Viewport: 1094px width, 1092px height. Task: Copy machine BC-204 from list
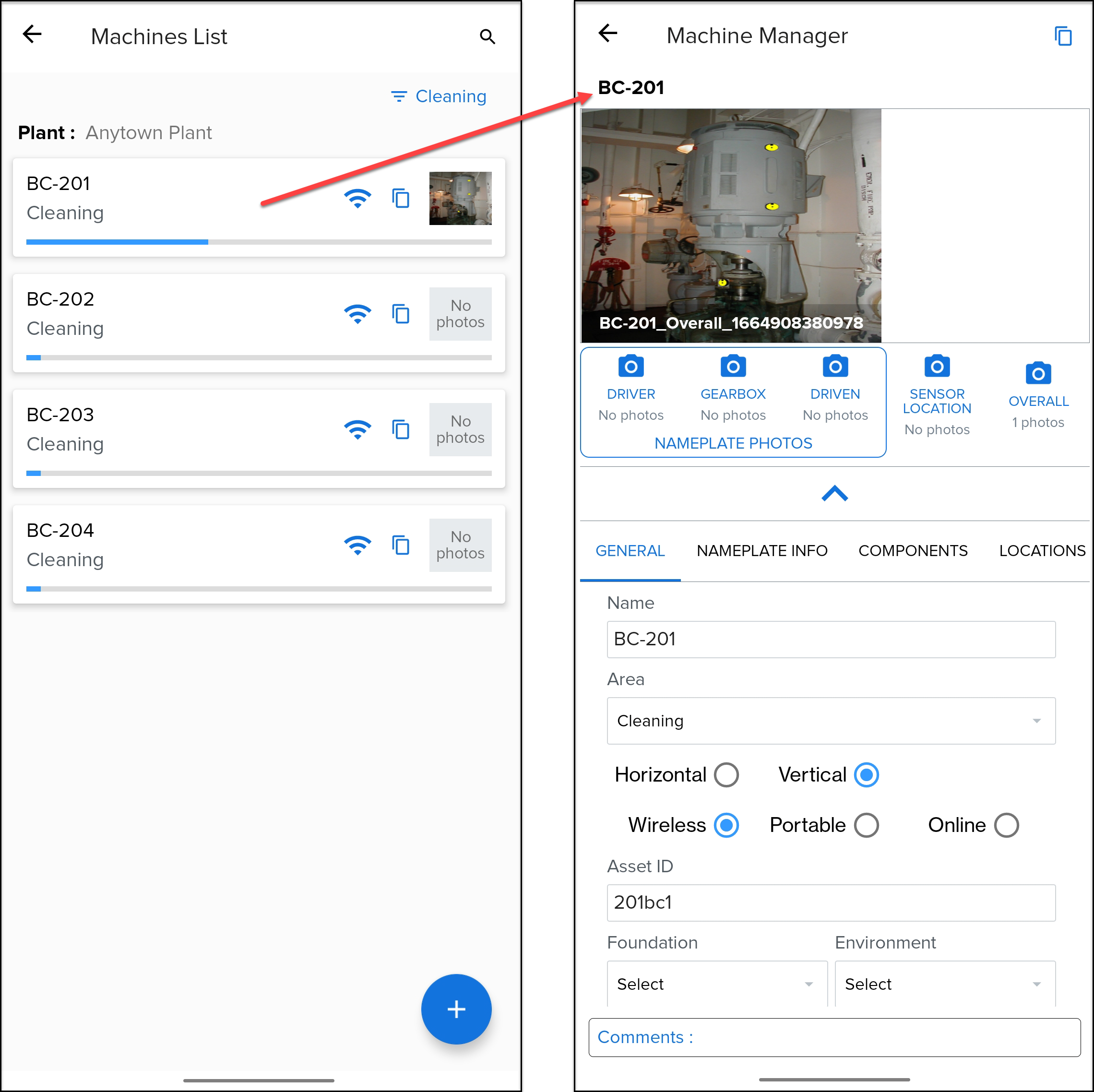point(401,545)
